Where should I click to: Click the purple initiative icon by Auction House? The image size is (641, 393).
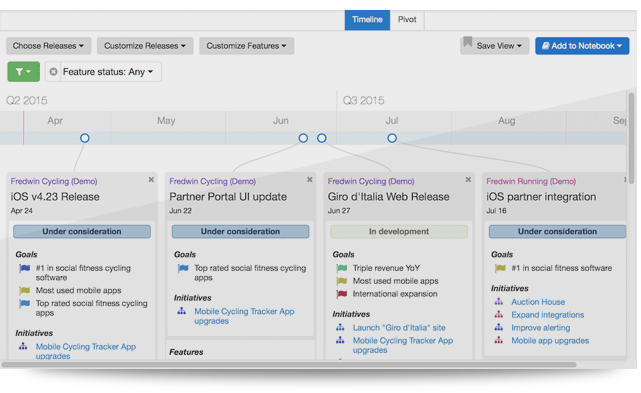(x=499, y=302)
